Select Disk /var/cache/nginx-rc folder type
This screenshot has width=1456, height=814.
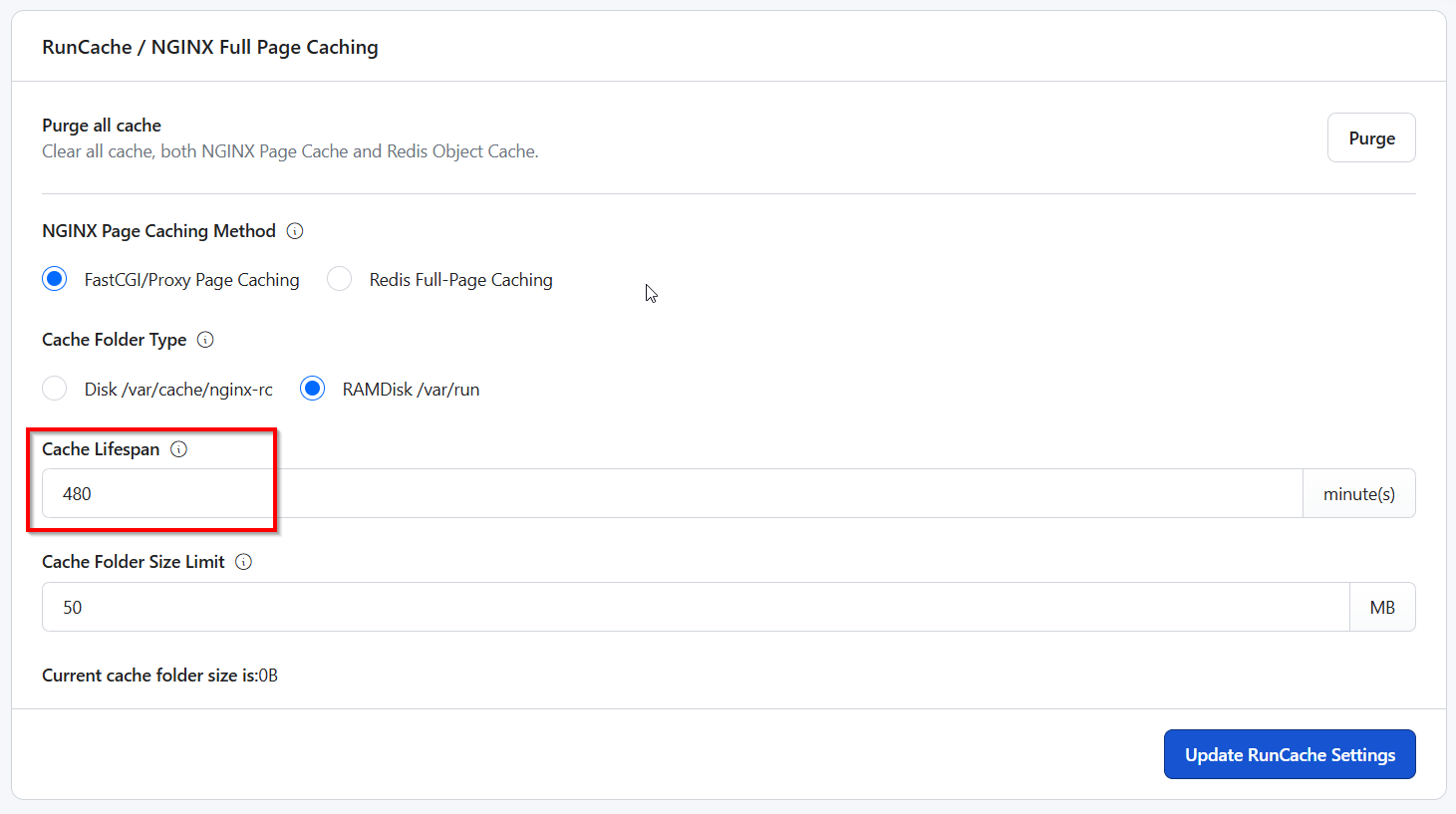pyautogui.click(x=55, y=389)
